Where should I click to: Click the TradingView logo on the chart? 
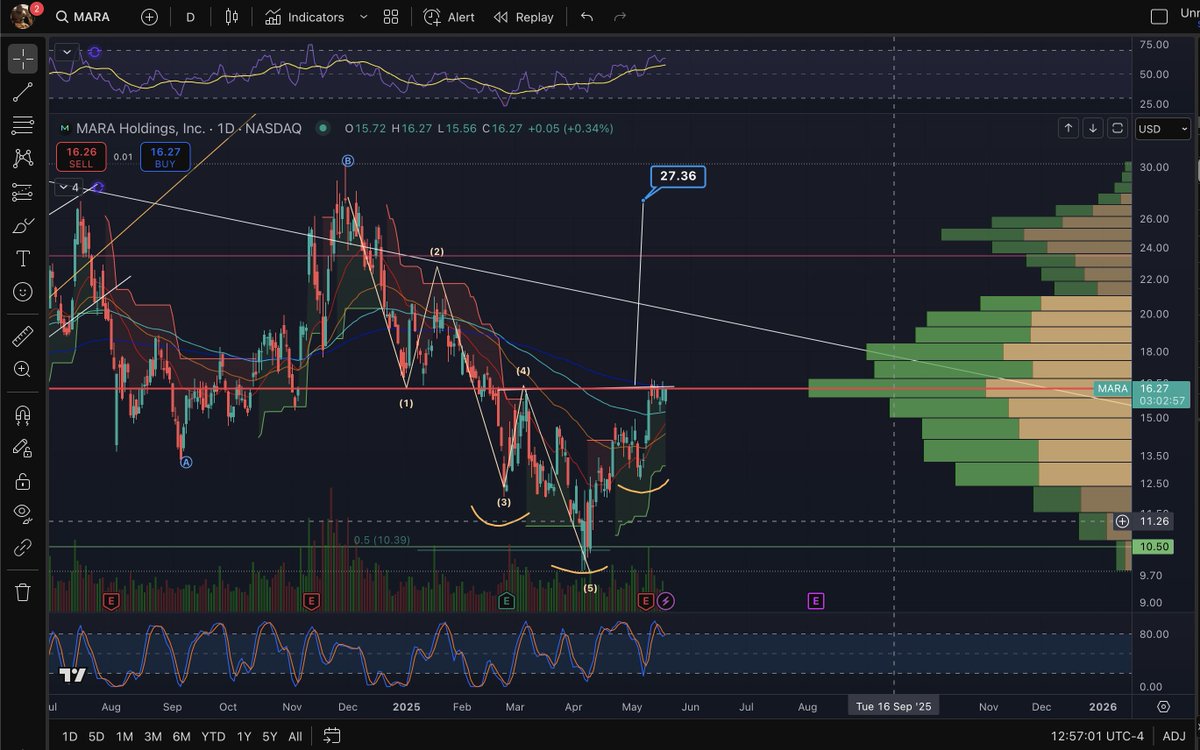click(72, 676)
